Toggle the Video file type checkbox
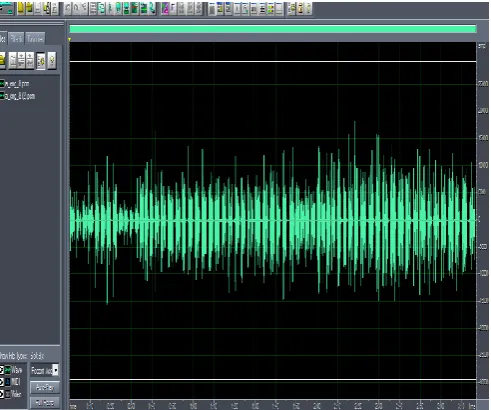The height and width of the screenshot is (410, 491). [x=2, y=394]
